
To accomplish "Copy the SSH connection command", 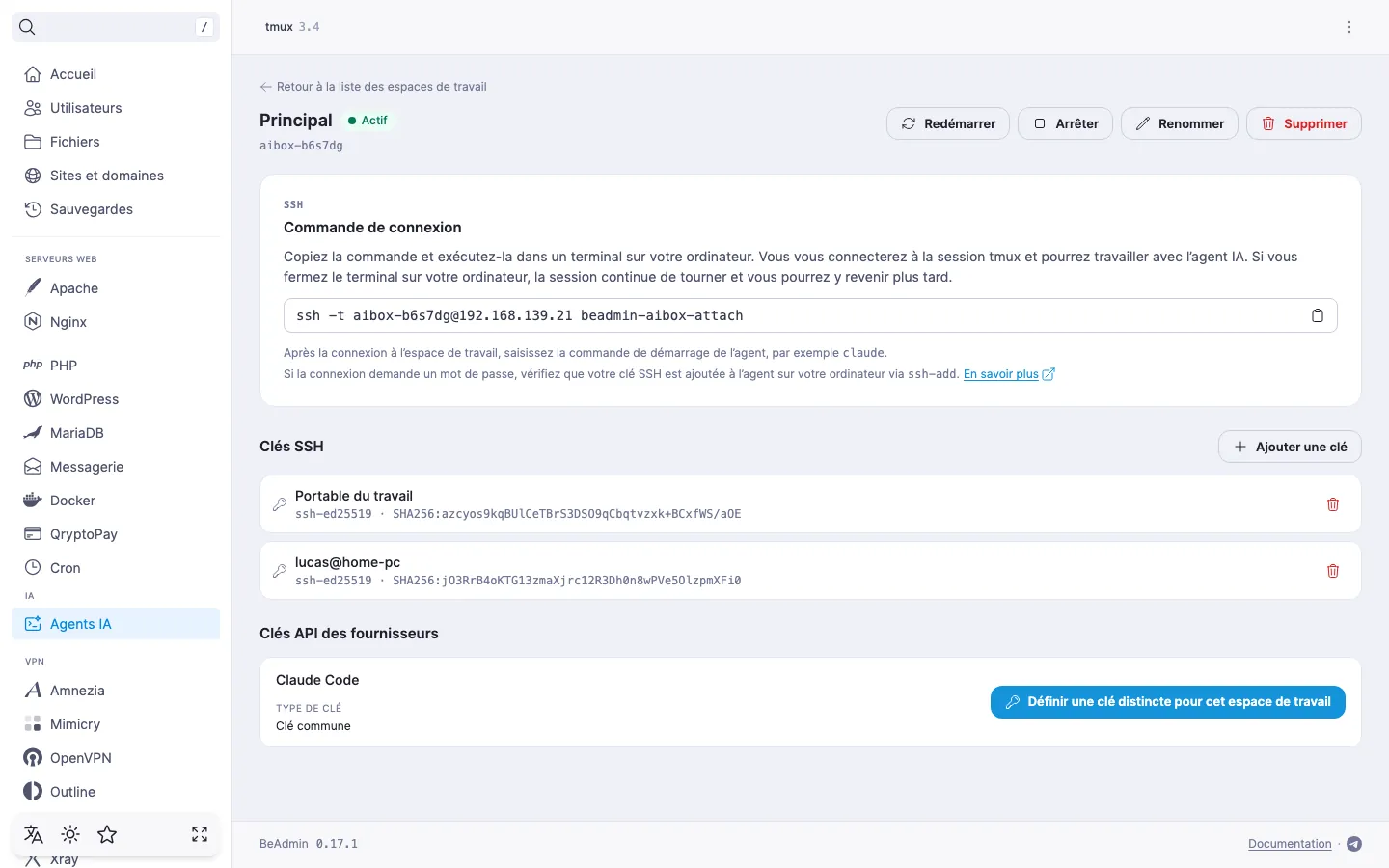I will pos(1318,315).
